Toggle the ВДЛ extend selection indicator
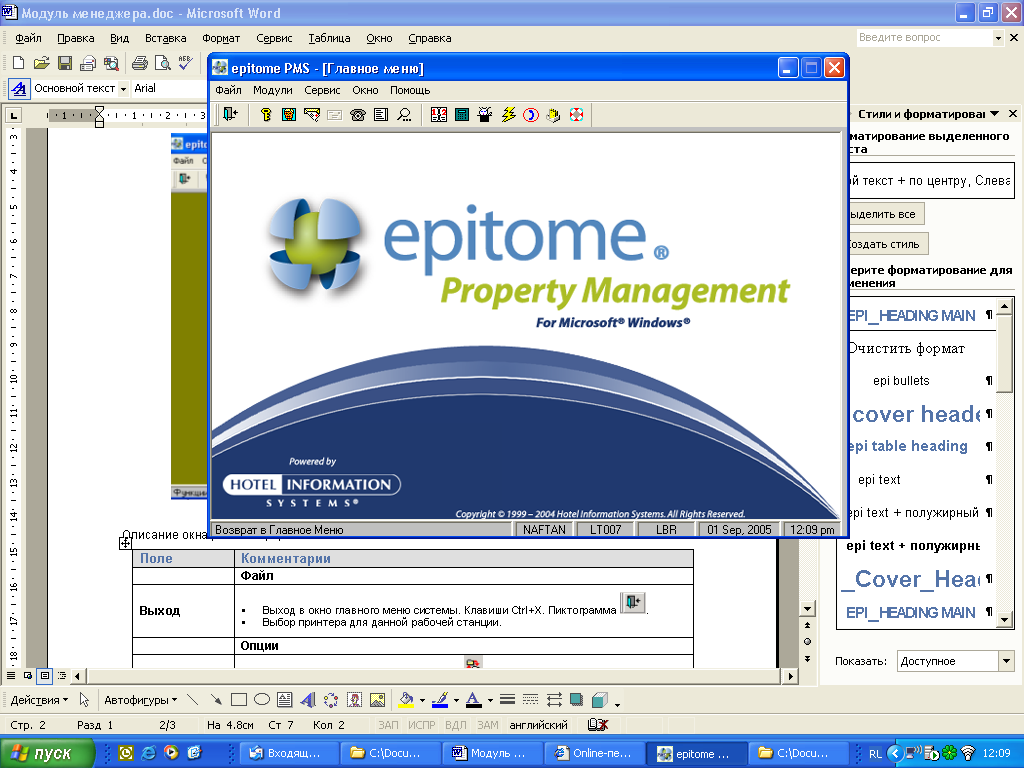 [x=455, y=725]
